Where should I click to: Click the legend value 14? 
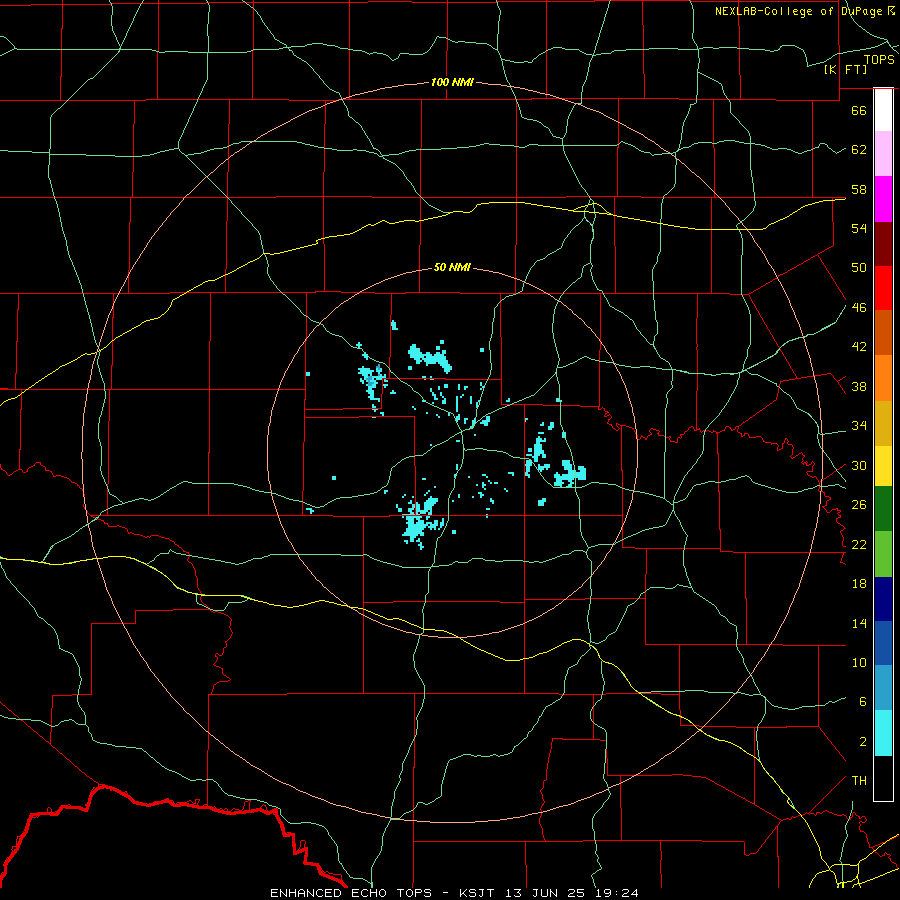tap(859, 623)
